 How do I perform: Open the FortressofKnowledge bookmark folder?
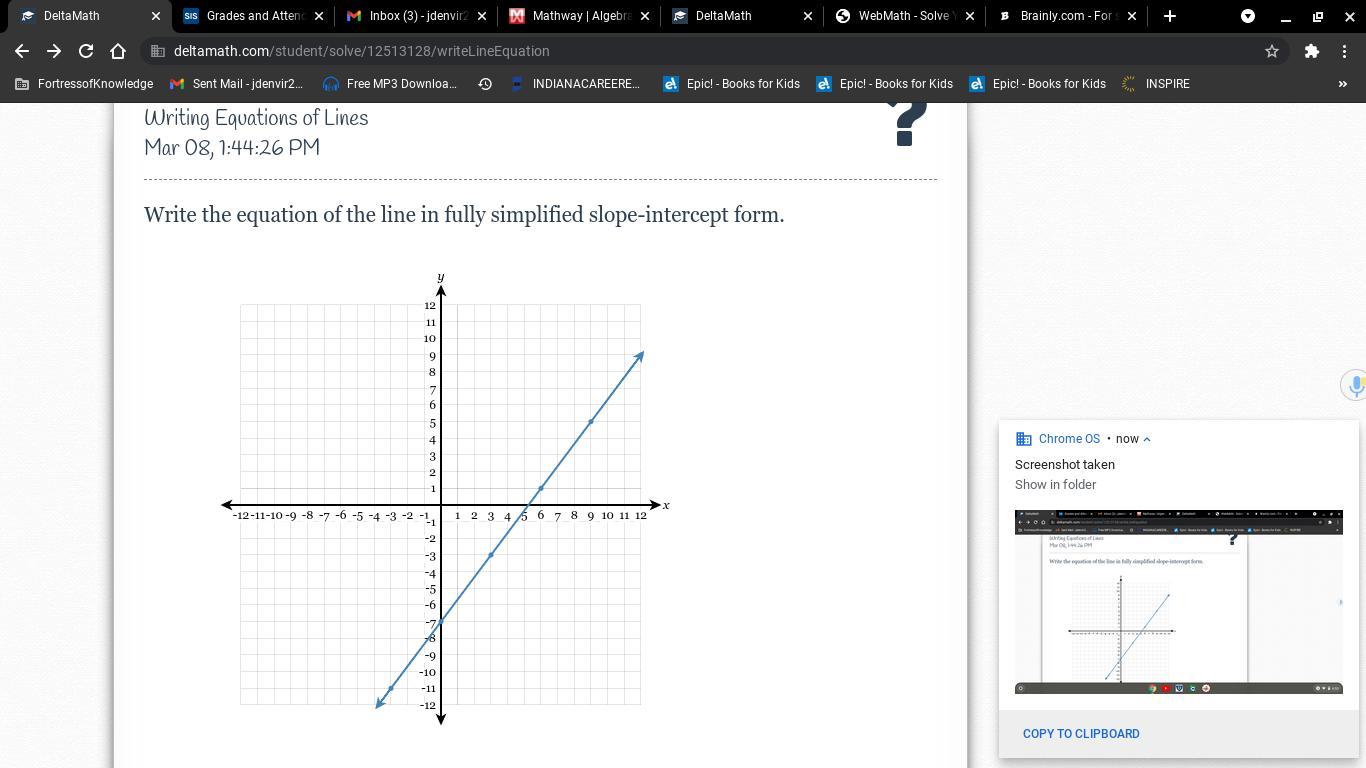tap(84, 84)
